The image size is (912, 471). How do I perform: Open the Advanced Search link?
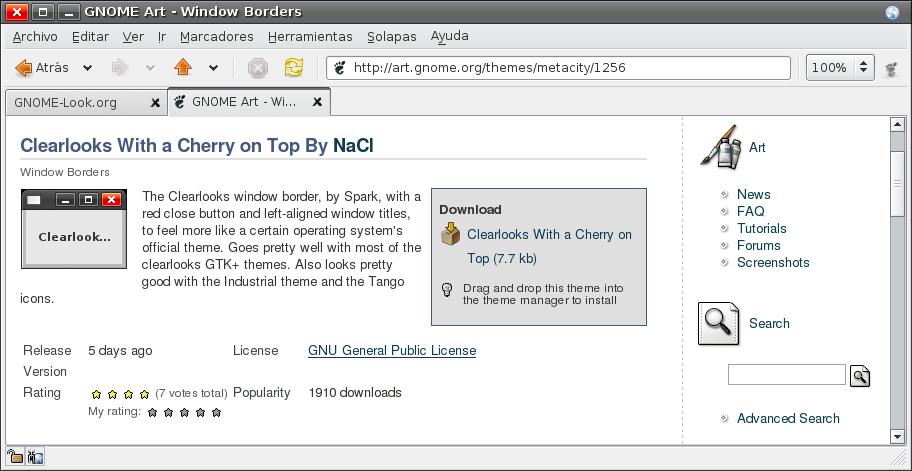tap(788, 418)
